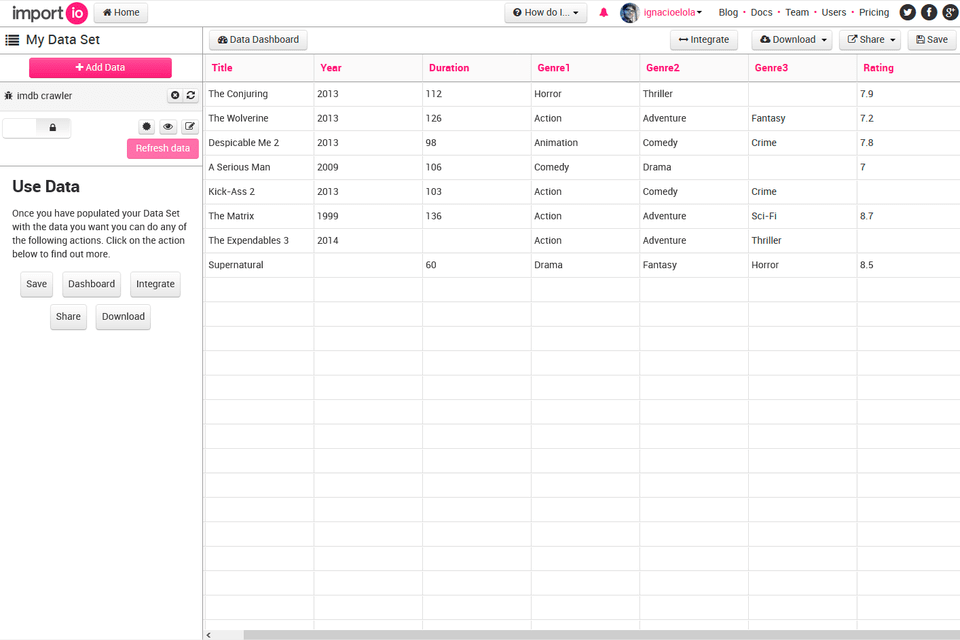Click the My Data Set list icon
The width and height of the screenshot is (960, 640).
12,40
